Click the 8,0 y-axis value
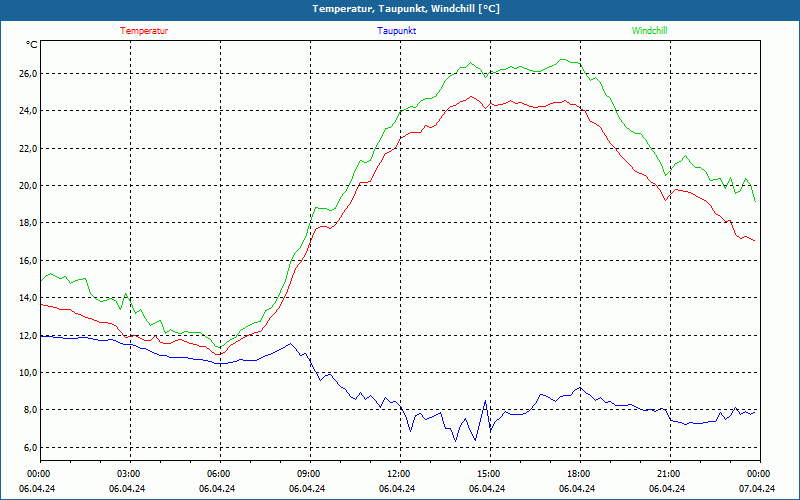The image size is (800, 500). tap(30, 410)
